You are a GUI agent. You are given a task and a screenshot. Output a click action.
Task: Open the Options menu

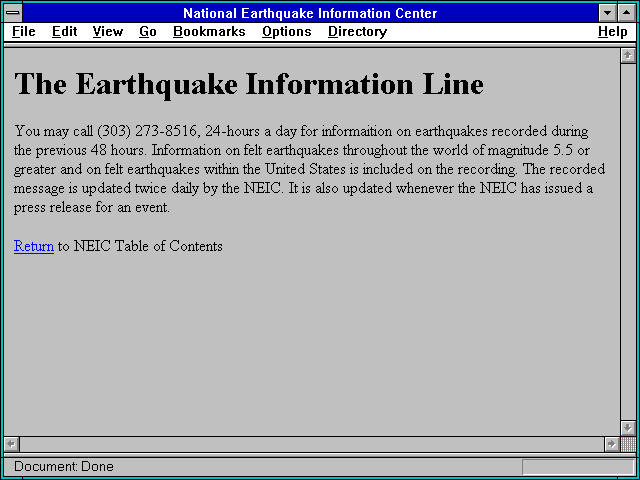pyautogui.click(x=287, y=31)
